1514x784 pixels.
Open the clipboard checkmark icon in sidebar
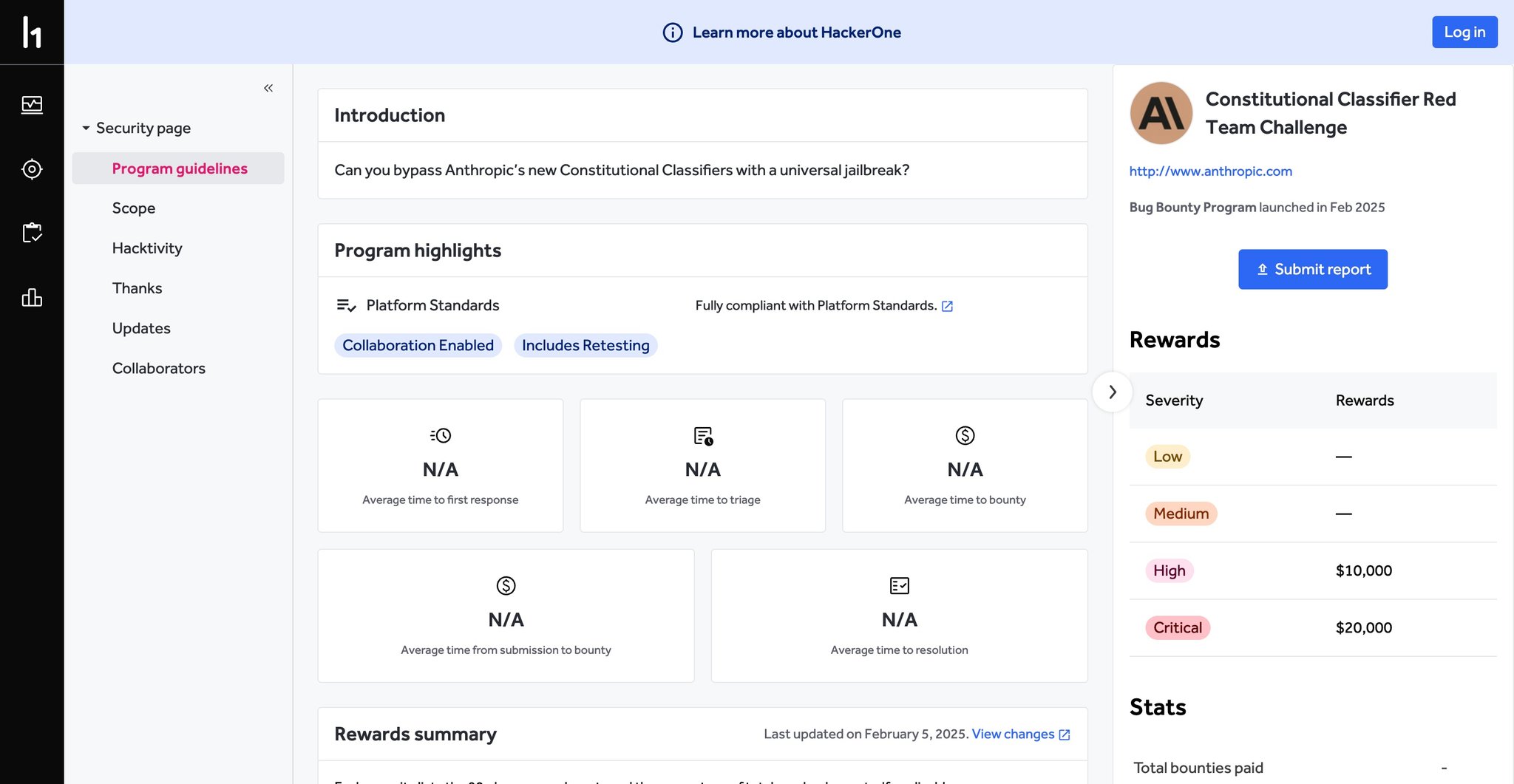coord(32,233)
